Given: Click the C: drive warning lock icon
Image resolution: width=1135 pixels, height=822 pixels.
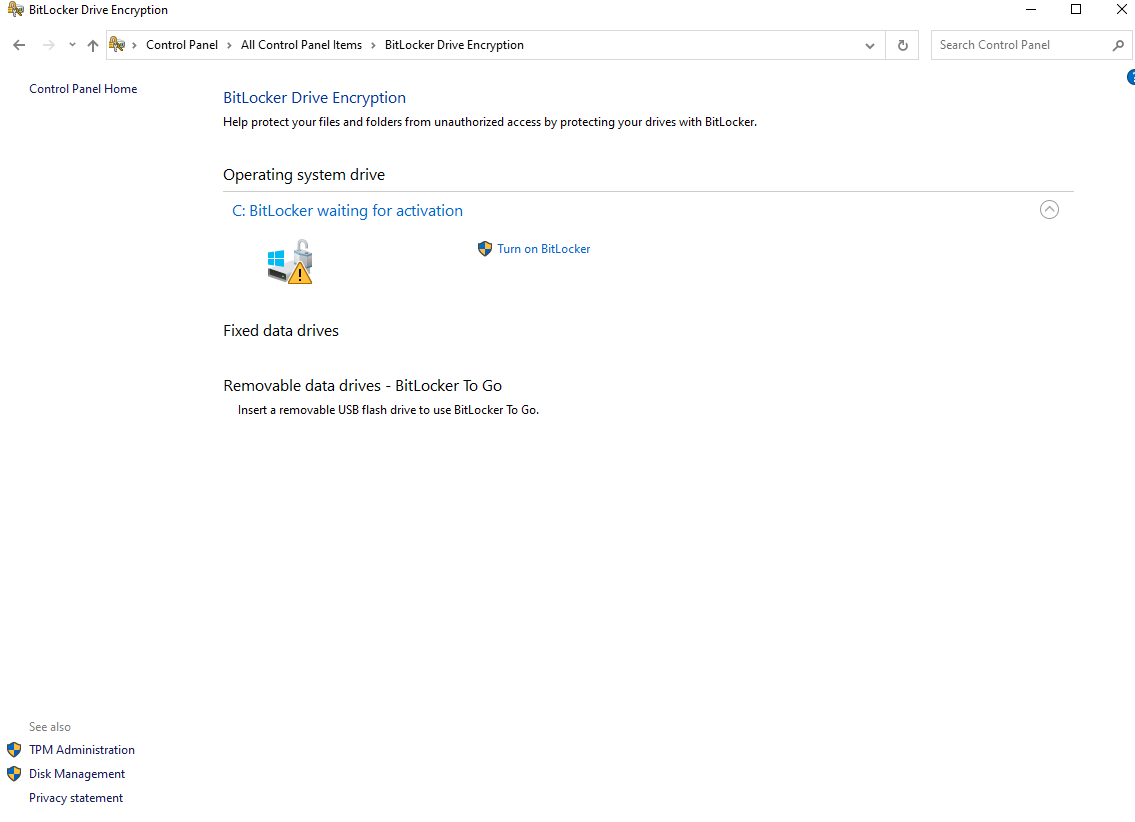Looking at the screenshot, I should [290, 262].
